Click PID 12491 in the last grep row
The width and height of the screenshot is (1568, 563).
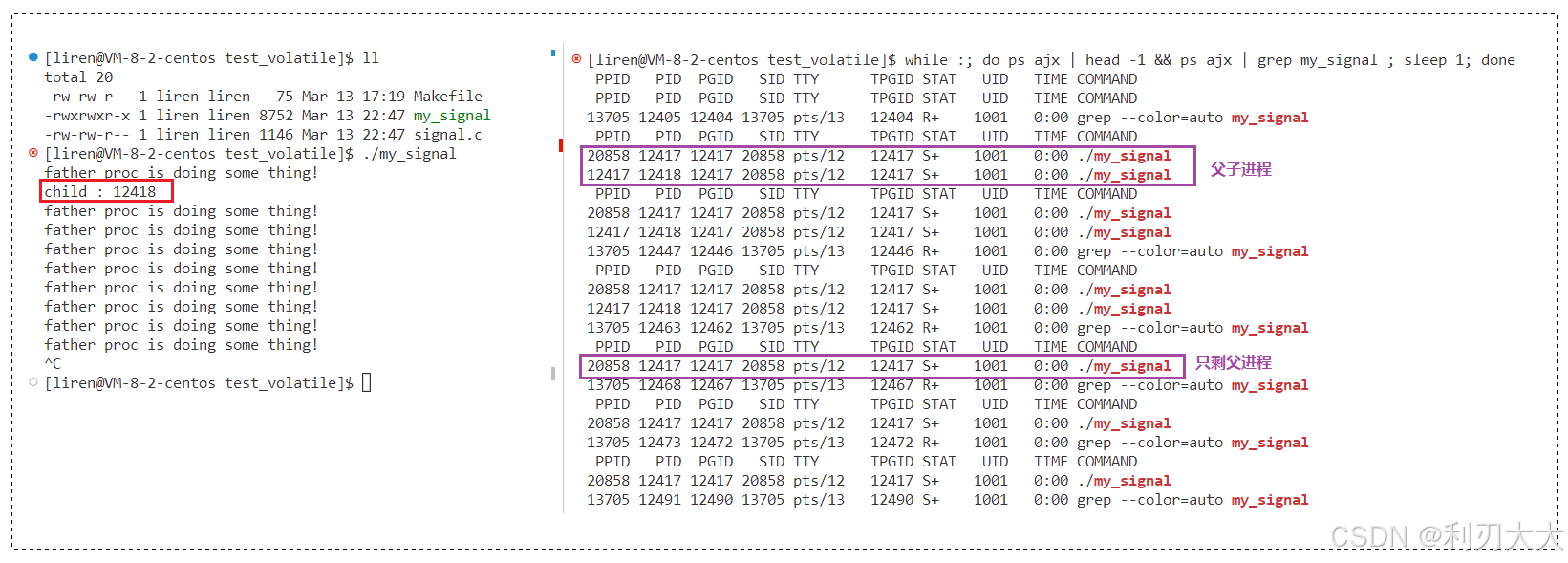(660, 500)
